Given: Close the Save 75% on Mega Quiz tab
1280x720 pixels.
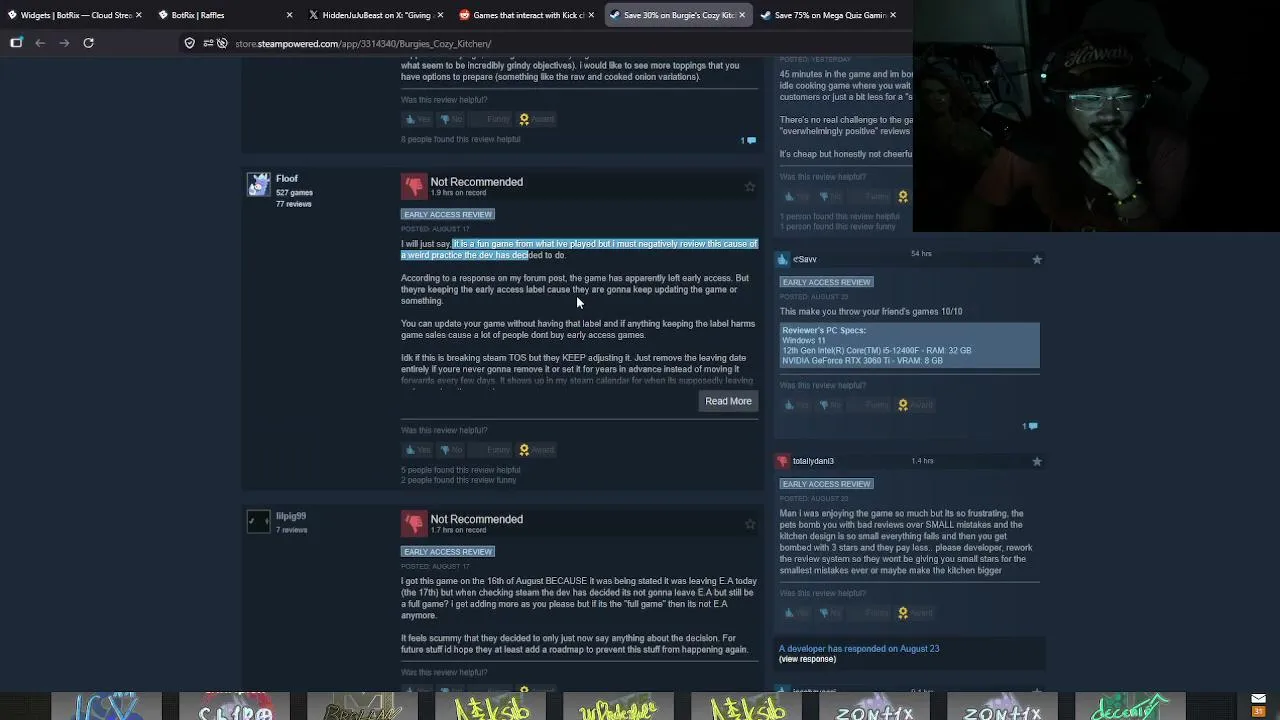Looking at the screenshot, I should point(892,15).
